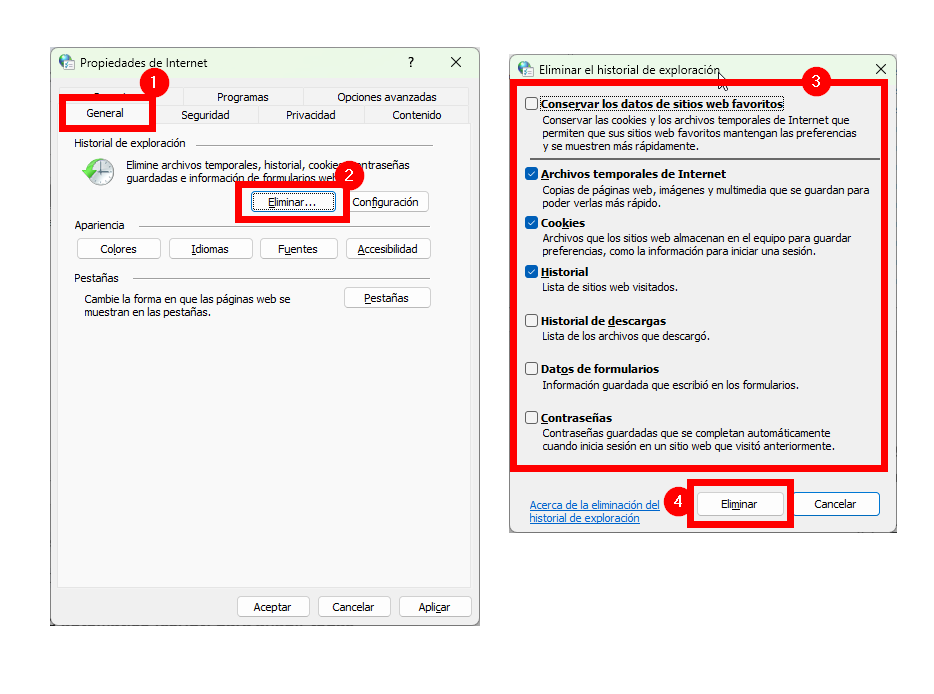Open the Fuentes settings button

coord(298,249)
